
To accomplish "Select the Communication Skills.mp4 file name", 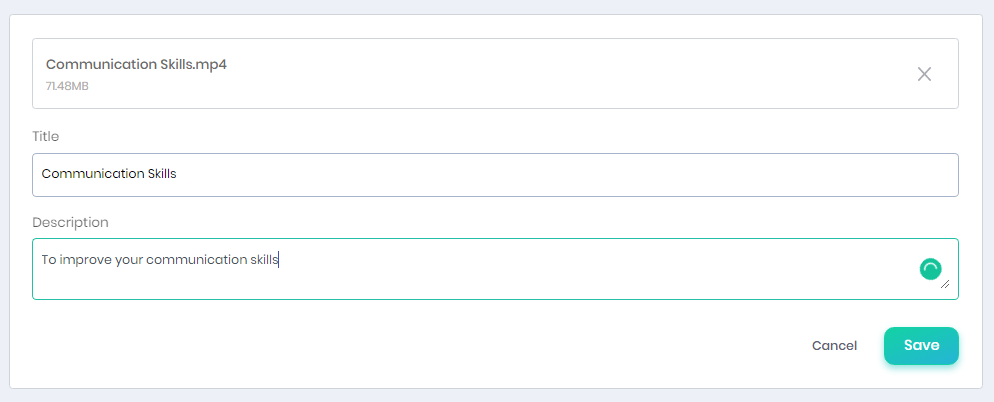I will pos(136,65).
